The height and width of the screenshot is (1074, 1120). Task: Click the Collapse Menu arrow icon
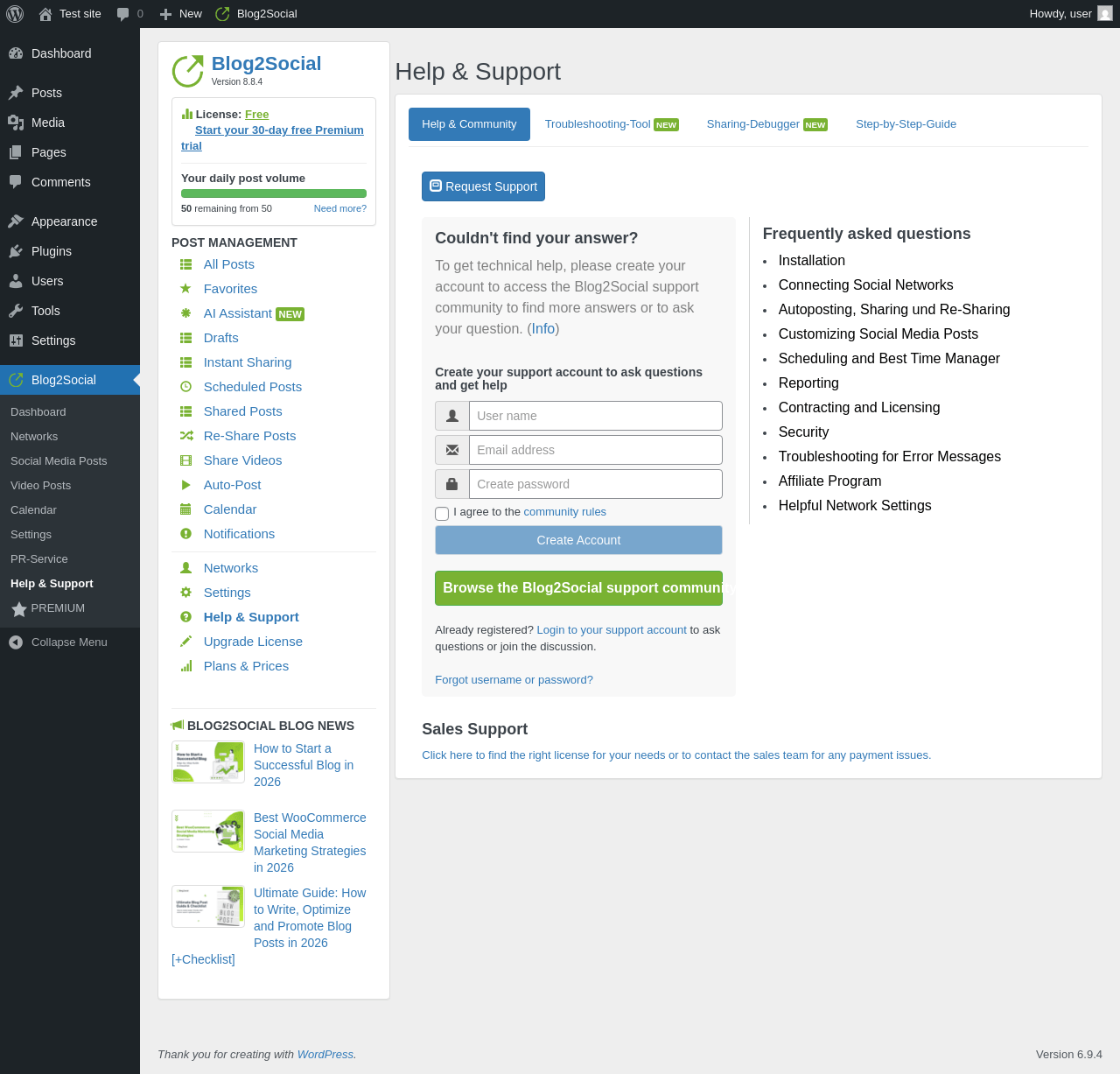16,642
